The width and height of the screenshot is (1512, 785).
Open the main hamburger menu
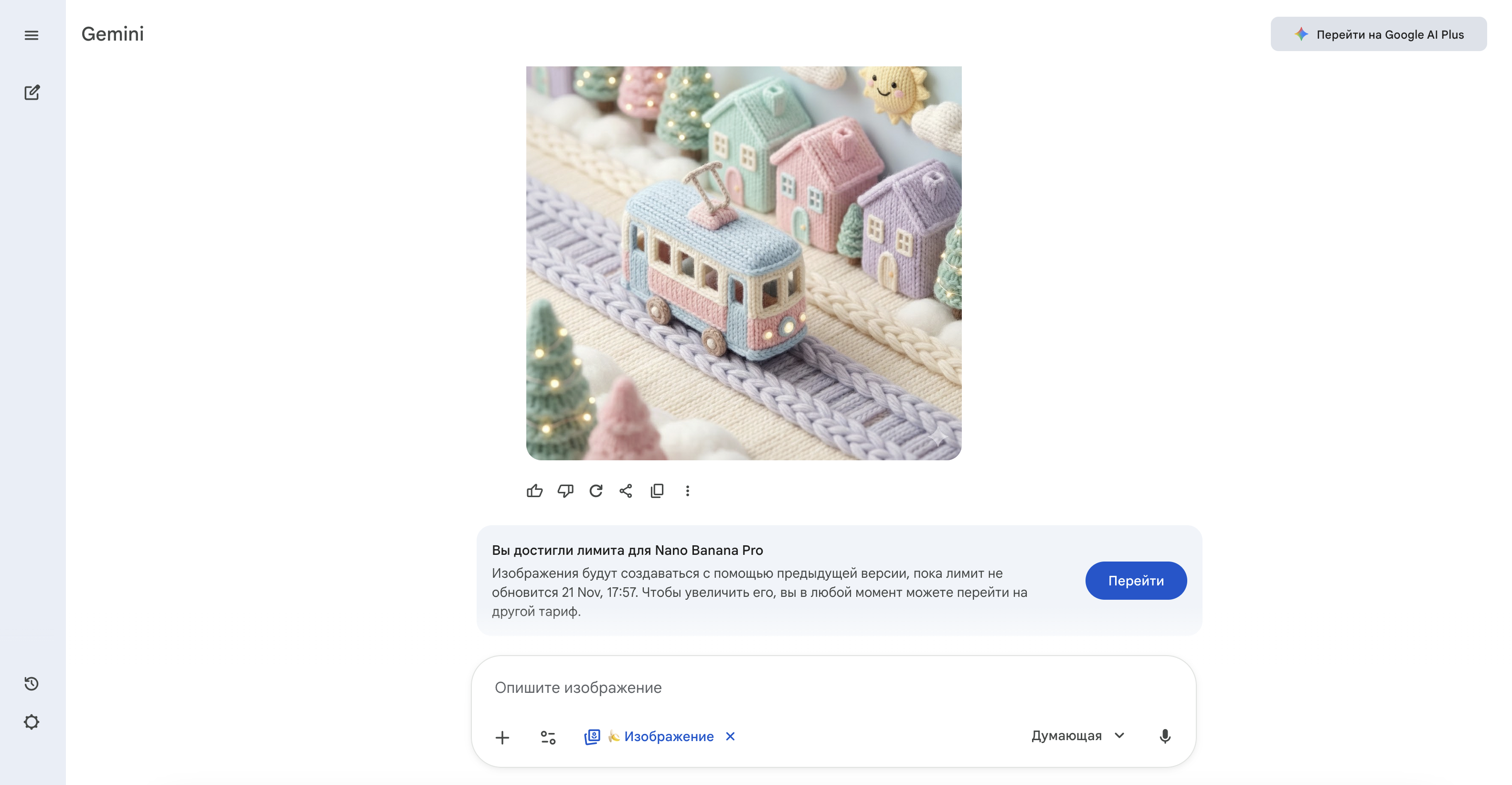tap(32, 35)
